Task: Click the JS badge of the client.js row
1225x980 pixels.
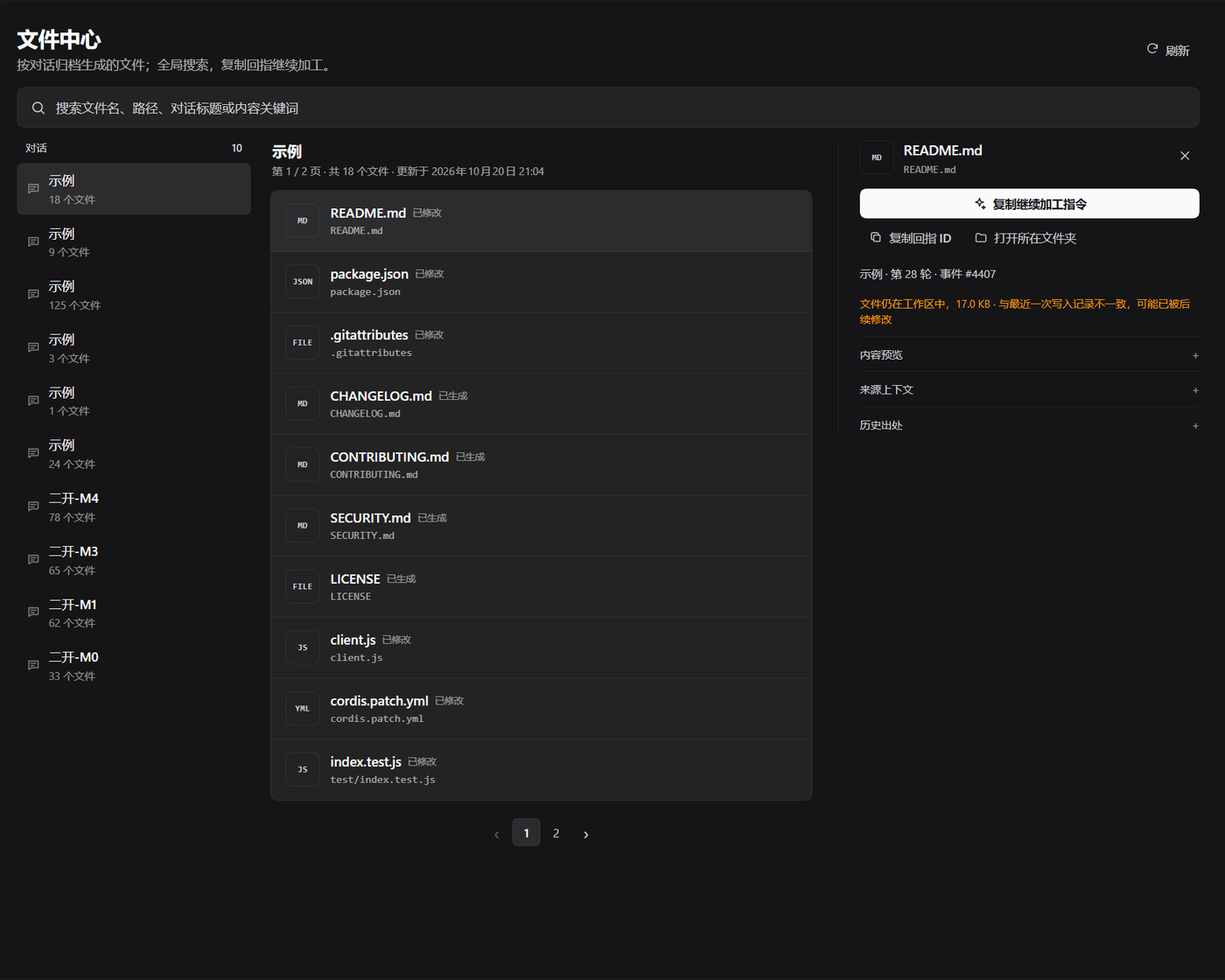Action: [303, 647]
